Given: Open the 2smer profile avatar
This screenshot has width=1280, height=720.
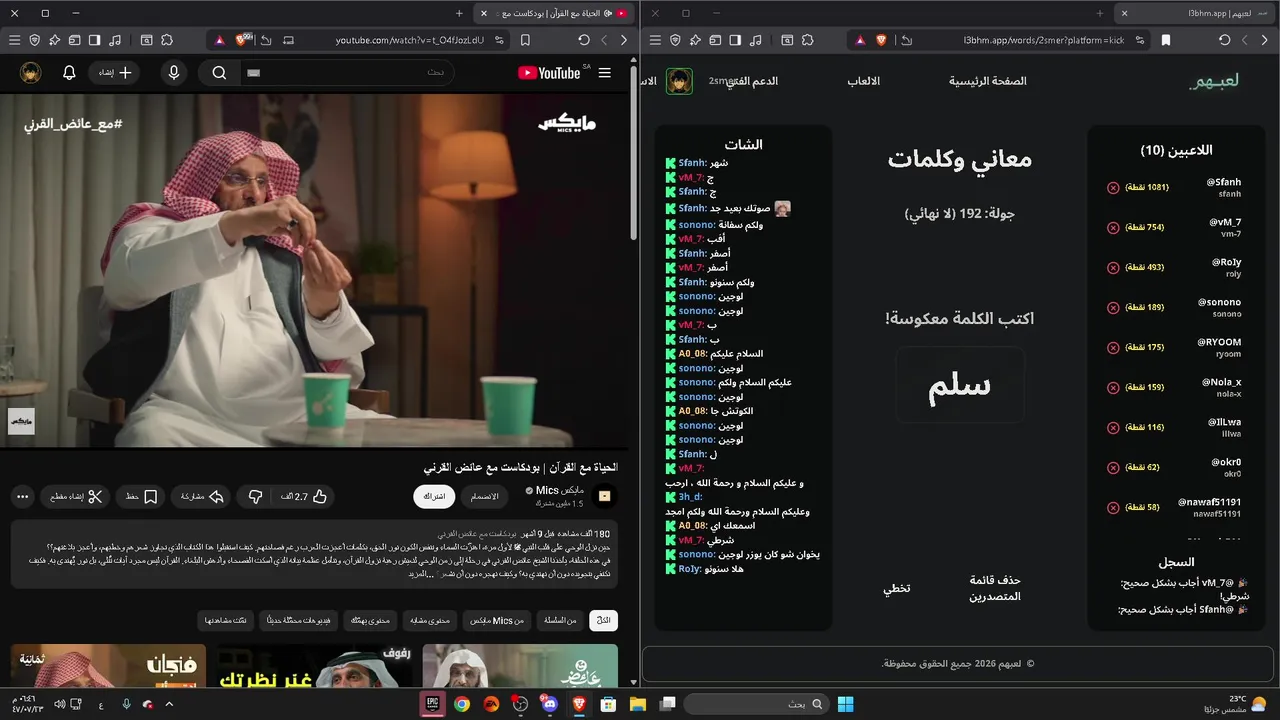Looking at the screenshot, I should tap(680, 81).
